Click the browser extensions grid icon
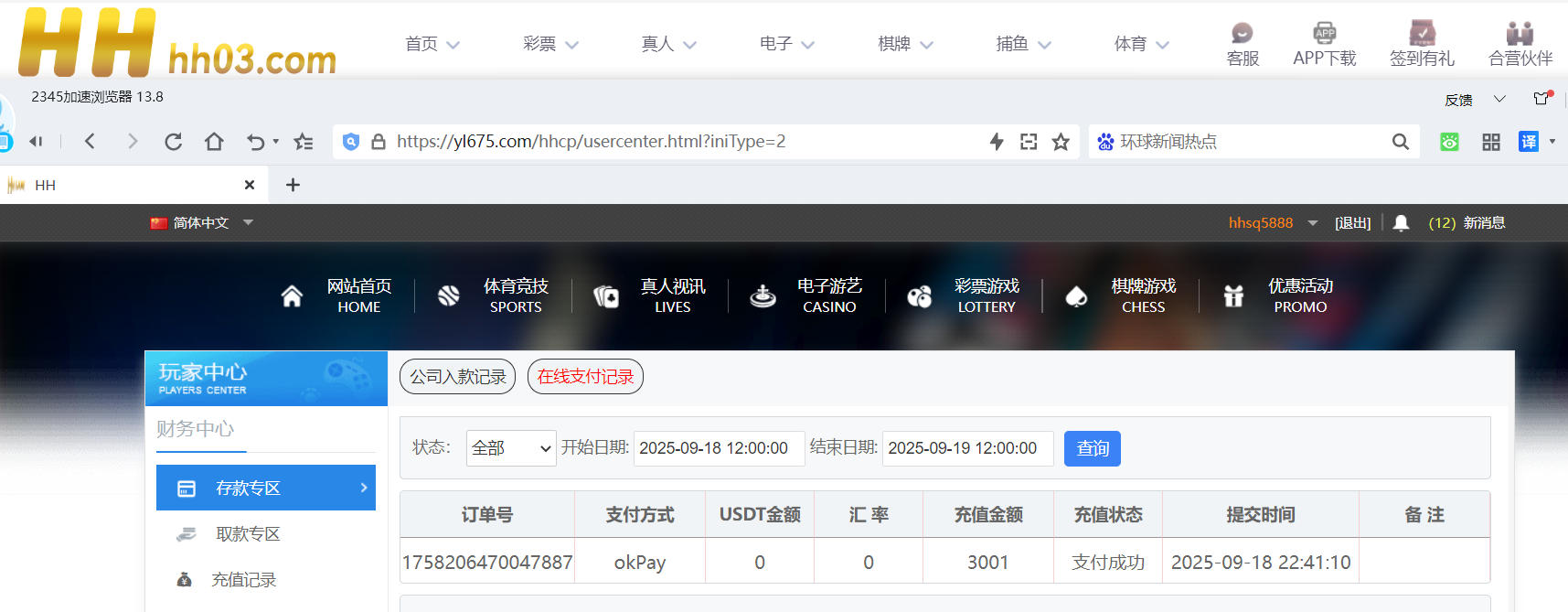 (1491, 142)
